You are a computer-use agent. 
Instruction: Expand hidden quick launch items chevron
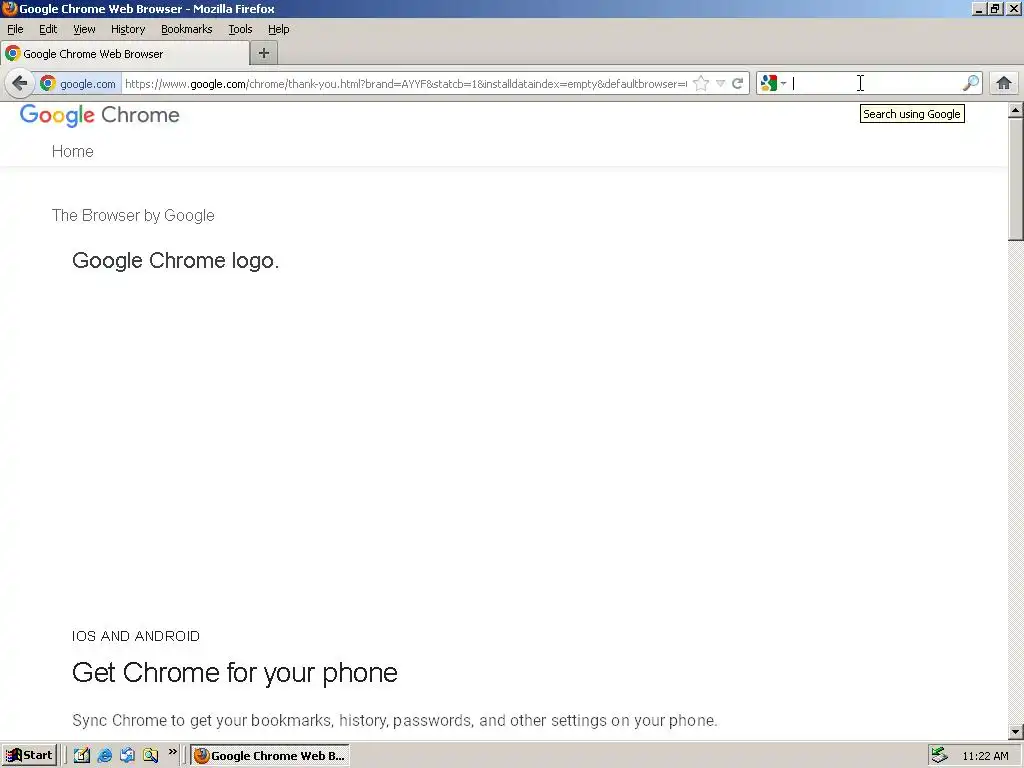coord(172,752)
